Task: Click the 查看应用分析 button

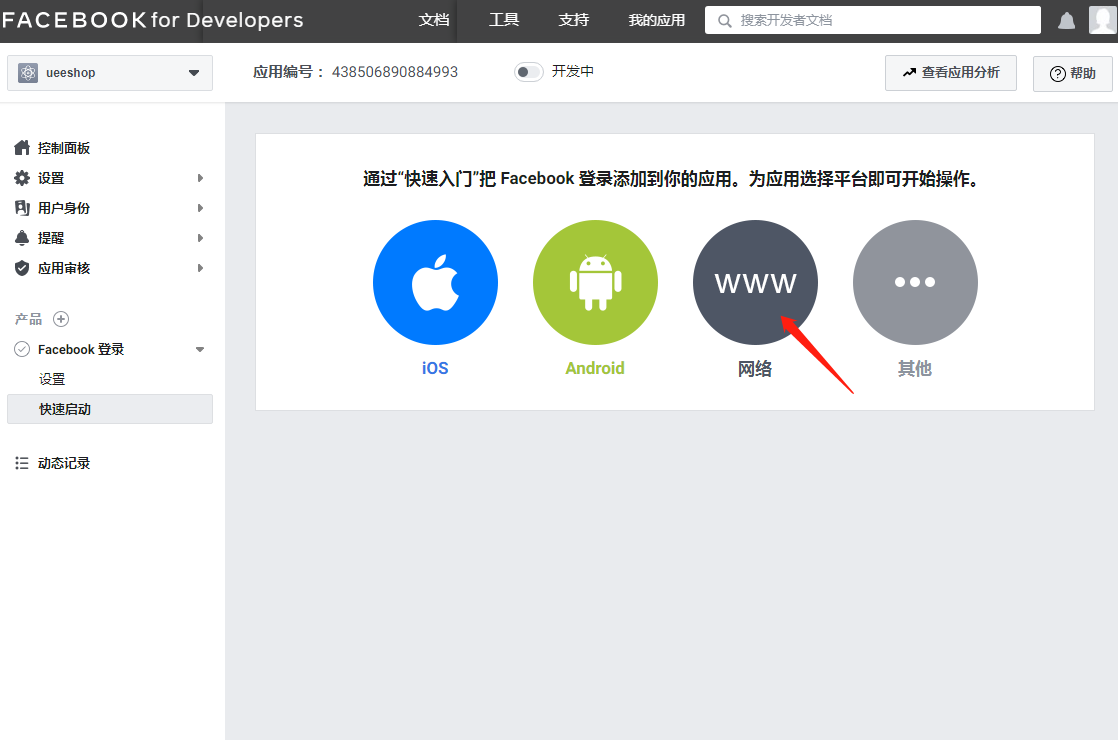Action: point(950,73)
